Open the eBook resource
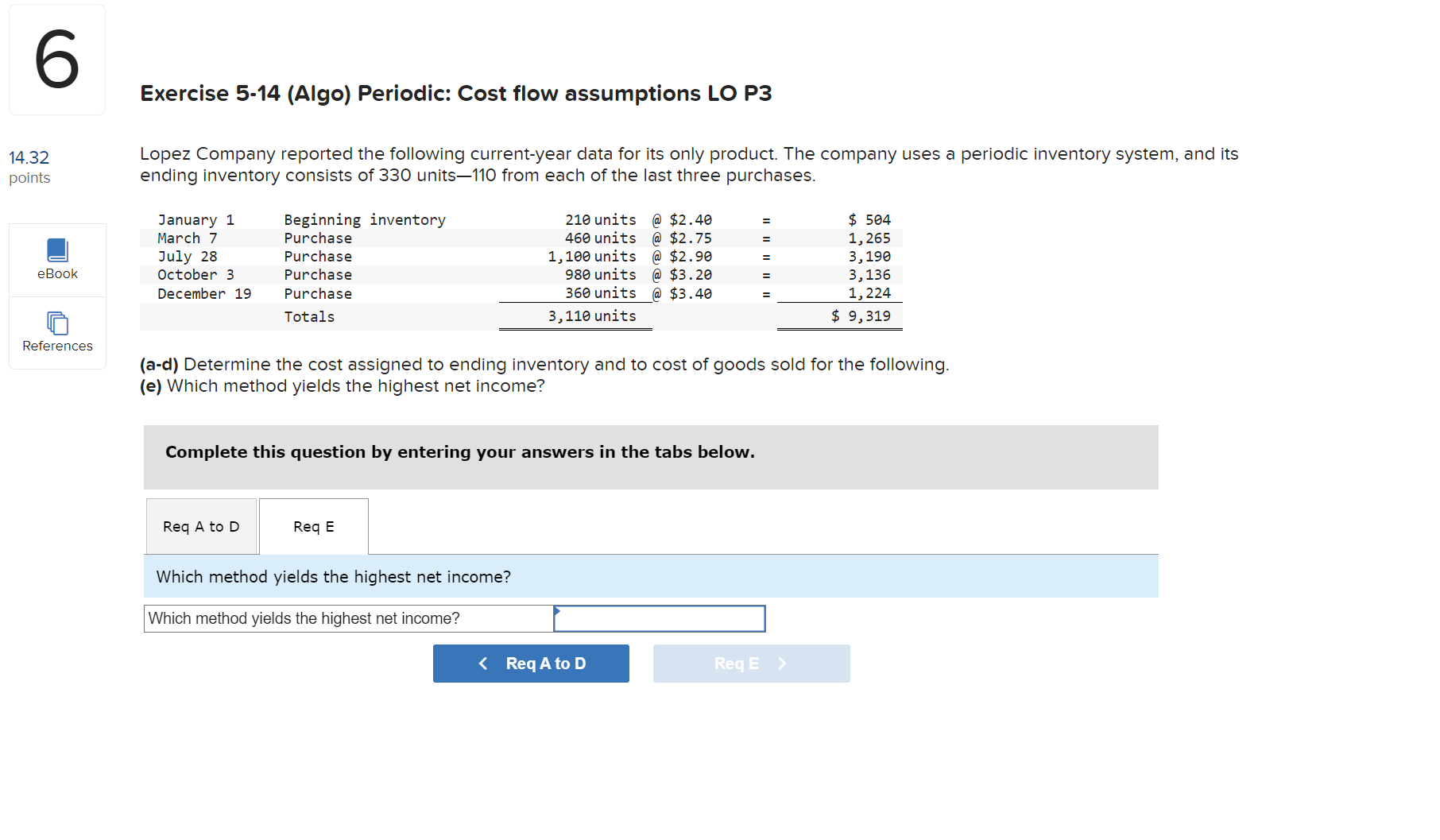 [x=56, y=259]
